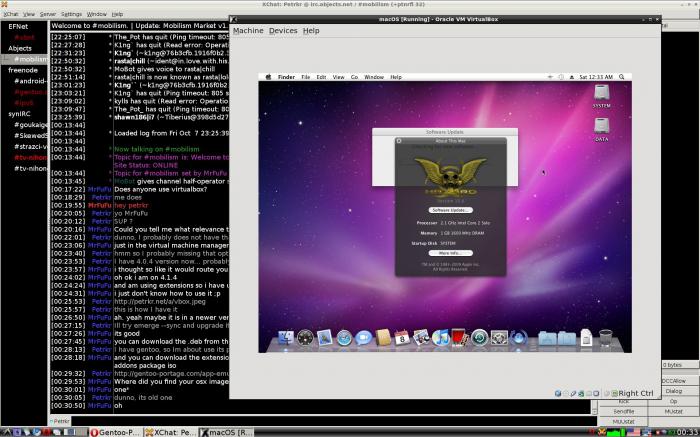Click More Info button in About This Mac
The image size is (700, 437).
click(x=450, y=253)
